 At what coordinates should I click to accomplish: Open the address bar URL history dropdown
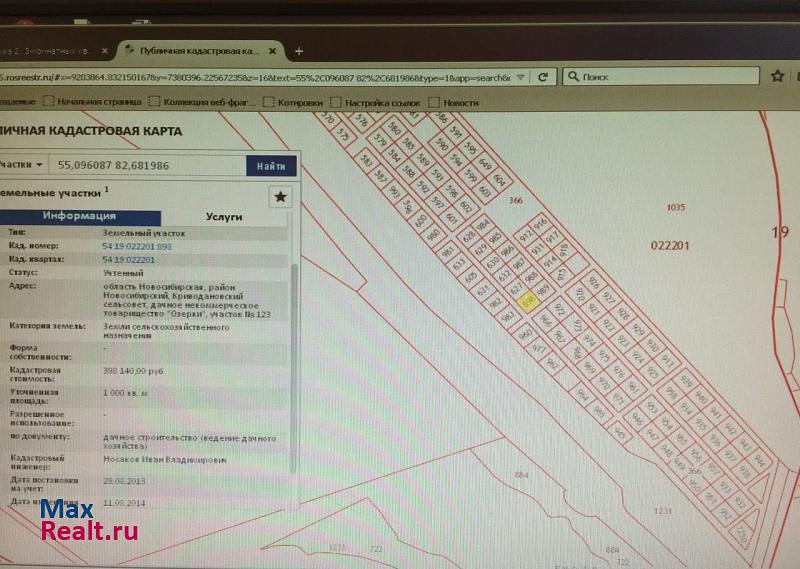coord(522,77)
